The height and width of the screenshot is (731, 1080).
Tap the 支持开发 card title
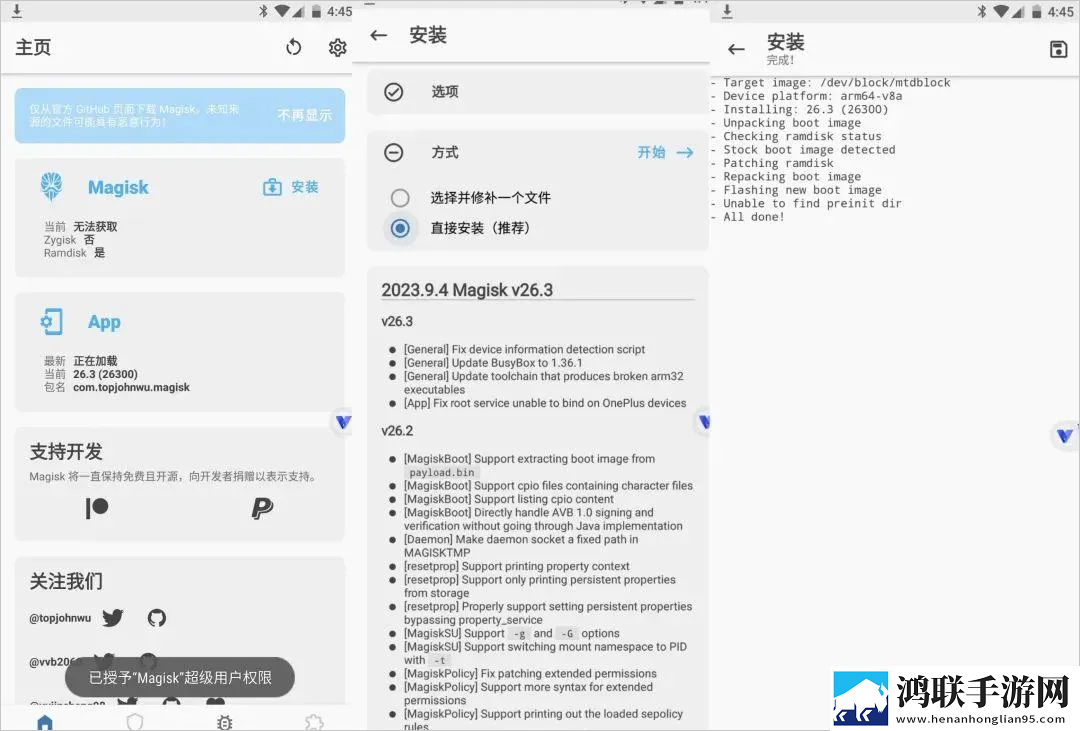[66, 452]
